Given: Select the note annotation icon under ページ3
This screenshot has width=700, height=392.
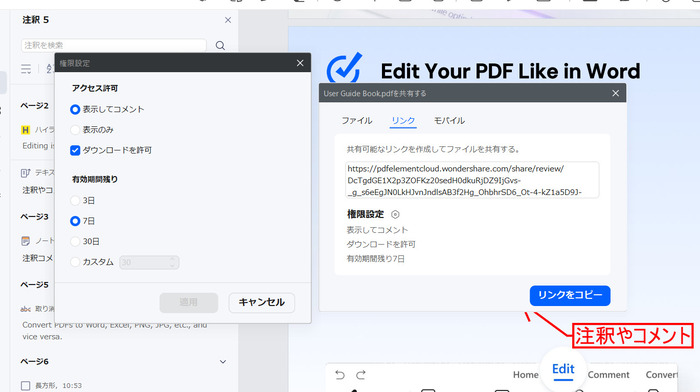Looking at the screenshot, I should pos(25,241).
